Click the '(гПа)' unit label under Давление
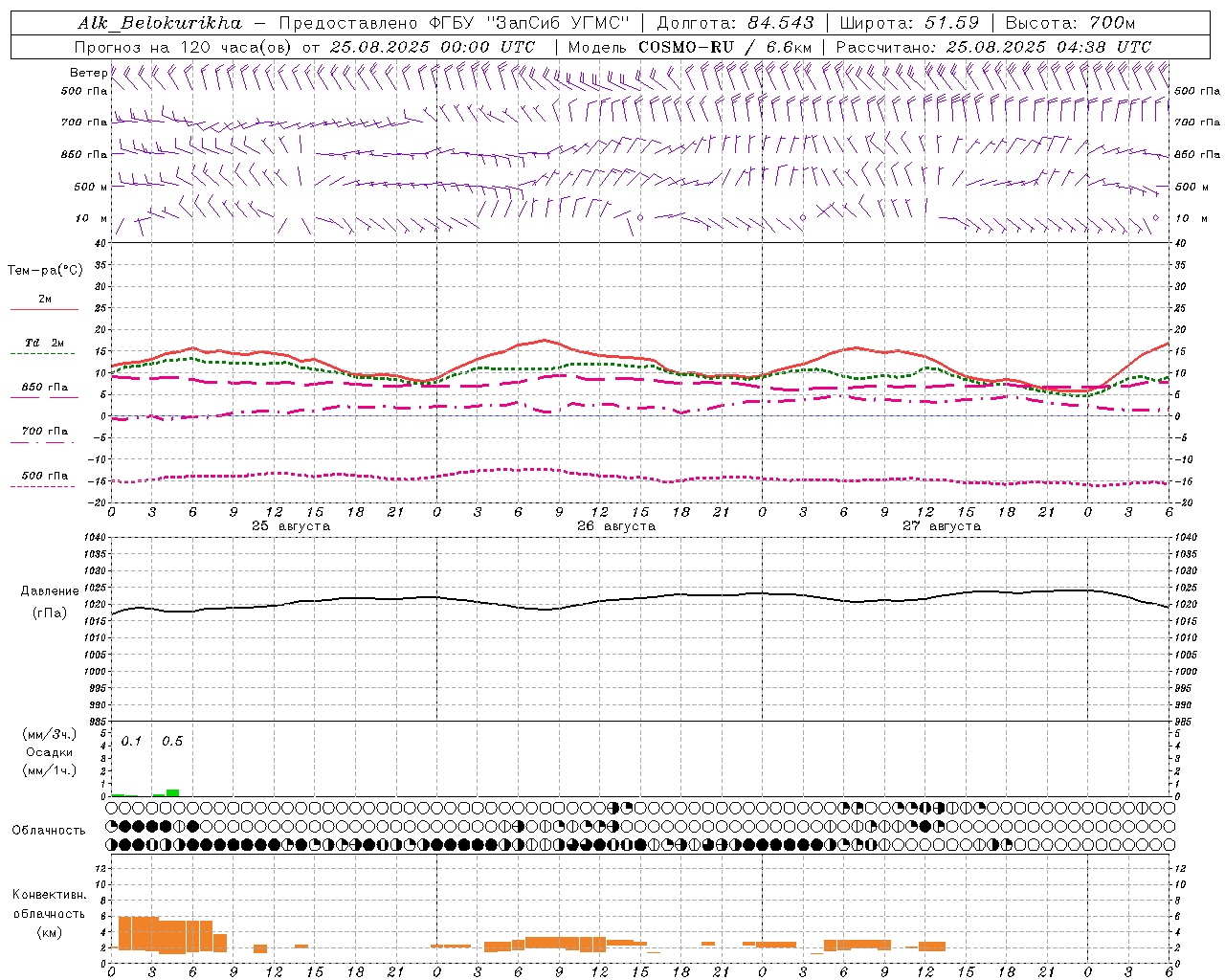This screenshot has width=1225, height=980. 50,613
